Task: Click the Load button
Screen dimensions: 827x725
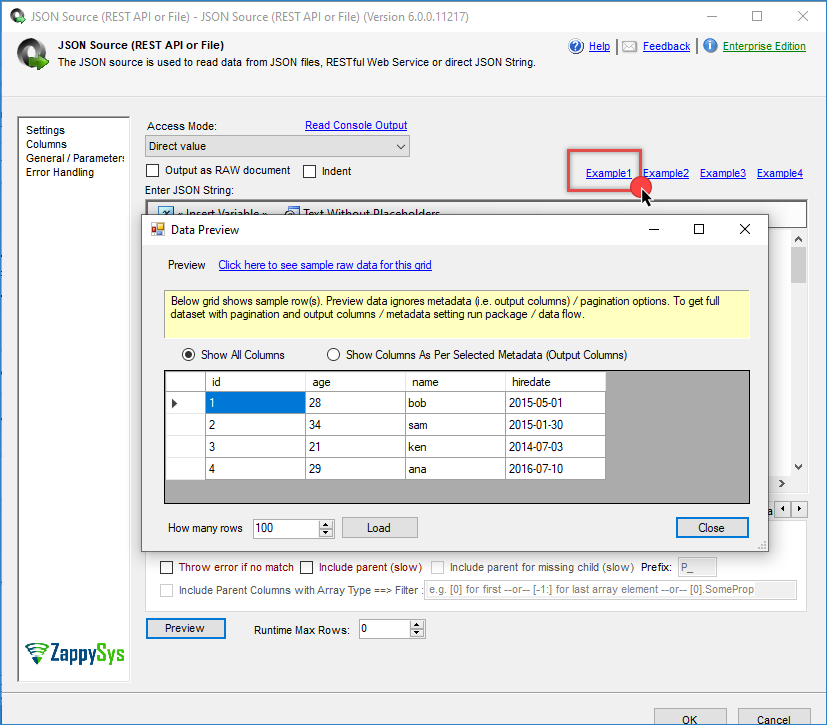Action: (x=379, y=528)
